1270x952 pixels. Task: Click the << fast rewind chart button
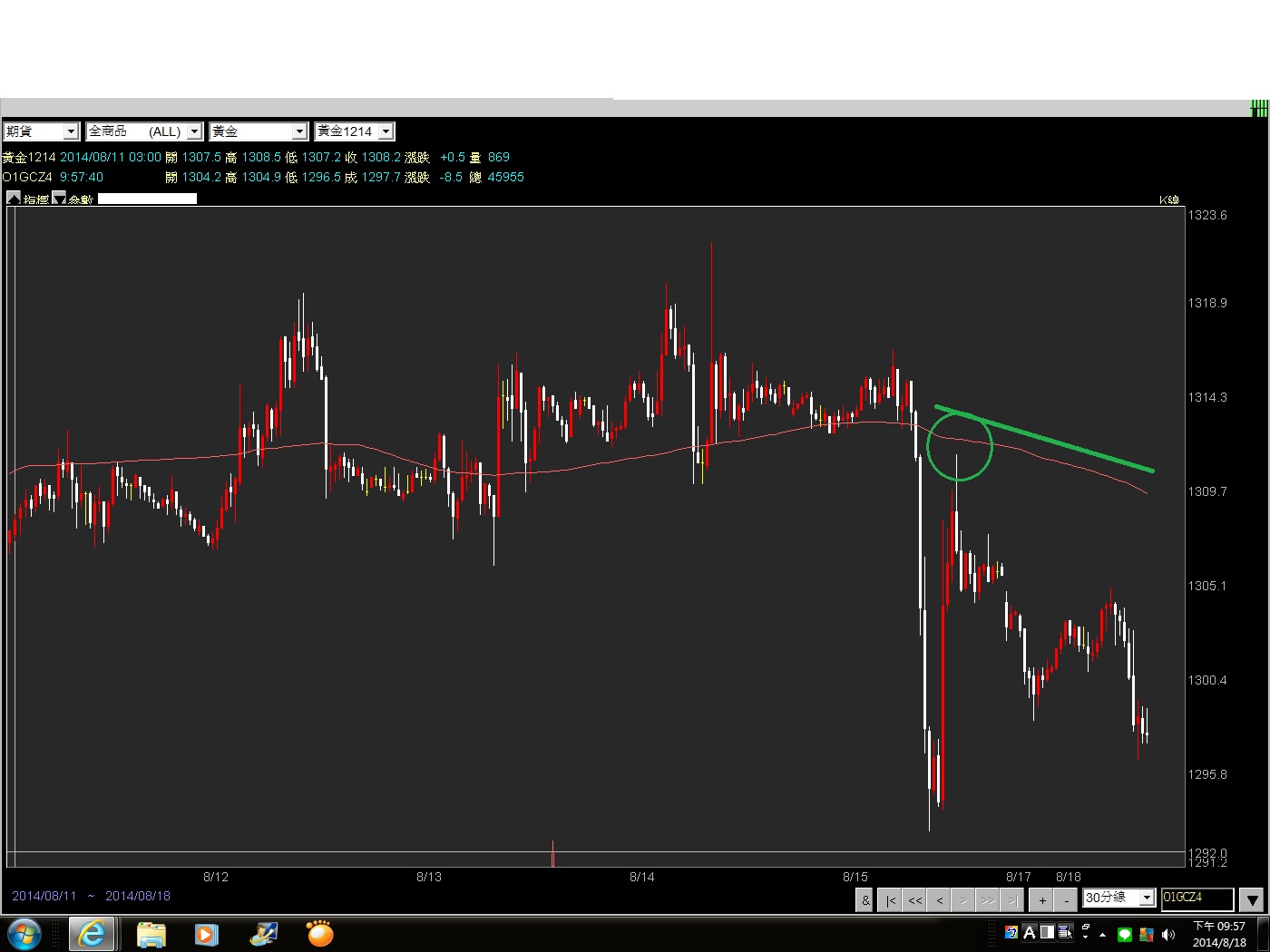tap(915, 899)
